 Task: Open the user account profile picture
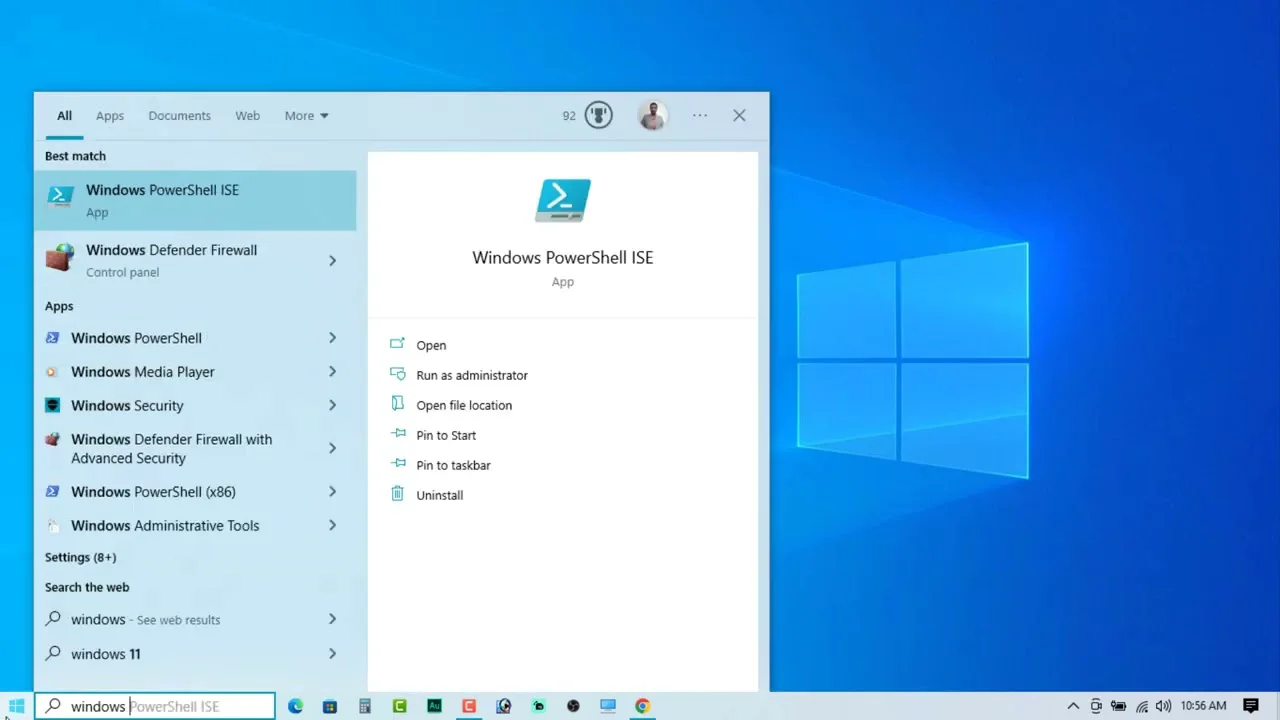coord(652,116)
